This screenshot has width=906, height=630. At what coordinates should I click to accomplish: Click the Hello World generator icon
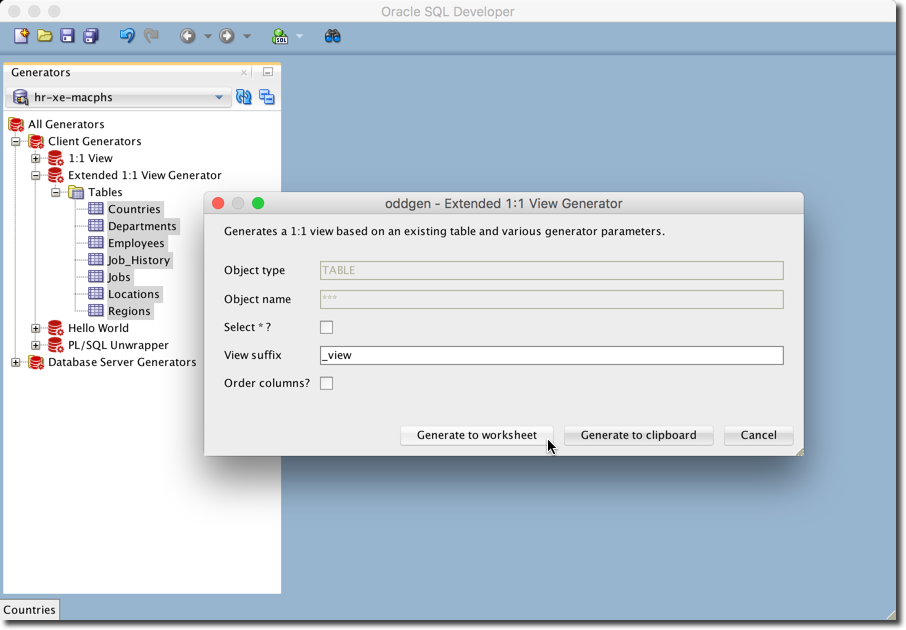click(55, 328)
